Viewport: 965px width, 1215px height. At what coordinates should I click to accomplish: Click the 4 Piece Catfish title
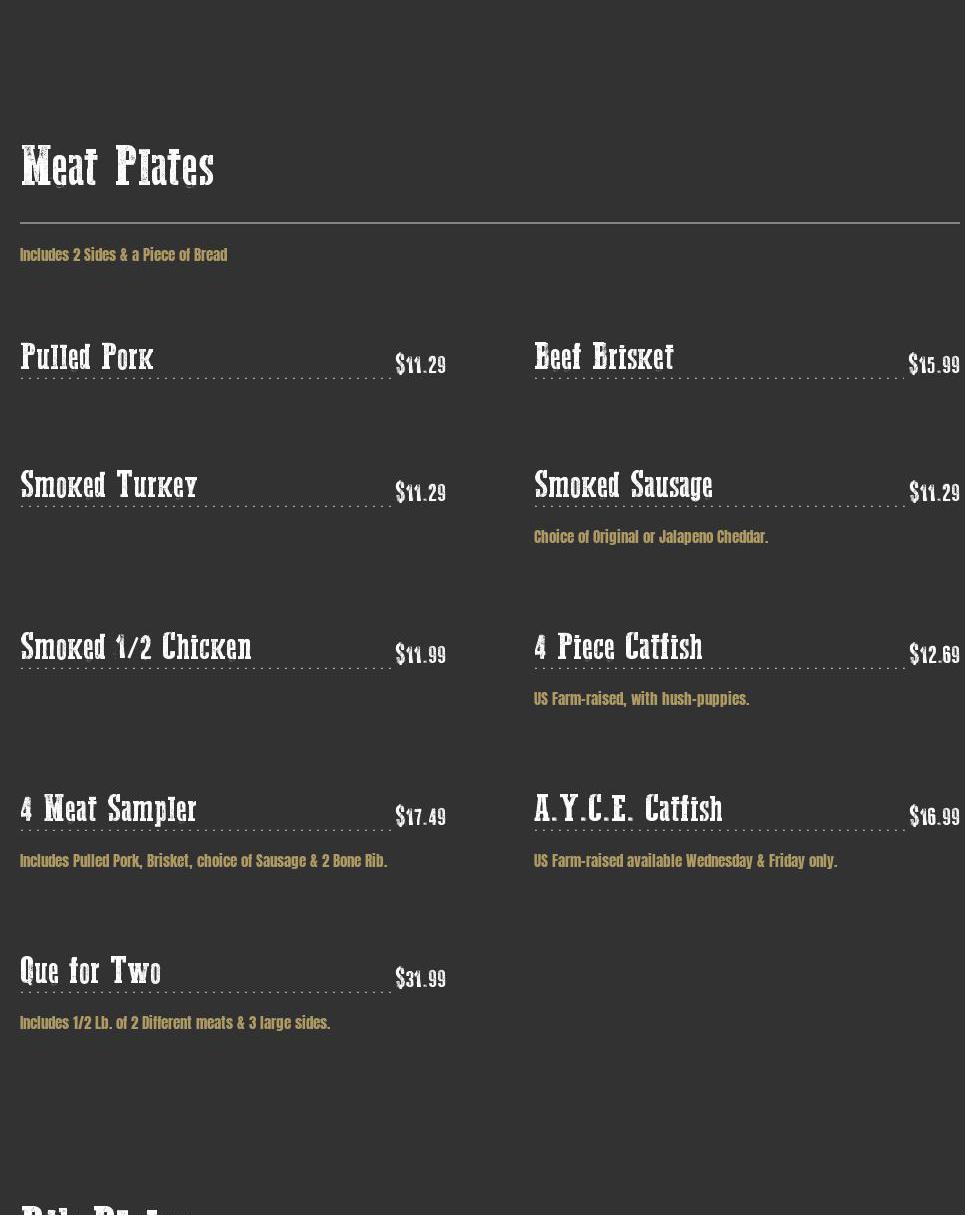click(618, 647)
